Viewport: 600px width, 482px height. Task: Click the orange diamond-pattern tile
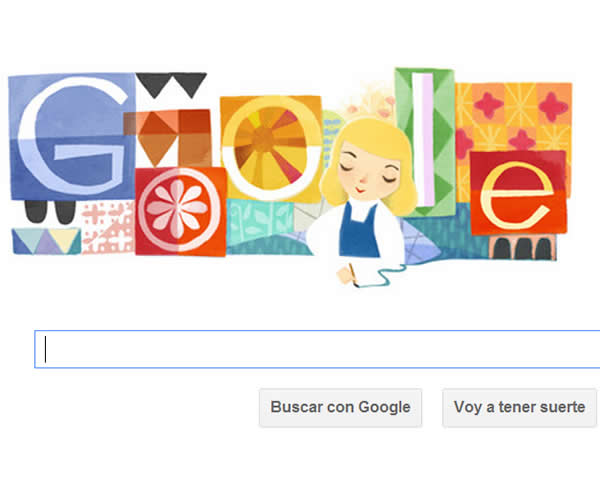(167, 138)
